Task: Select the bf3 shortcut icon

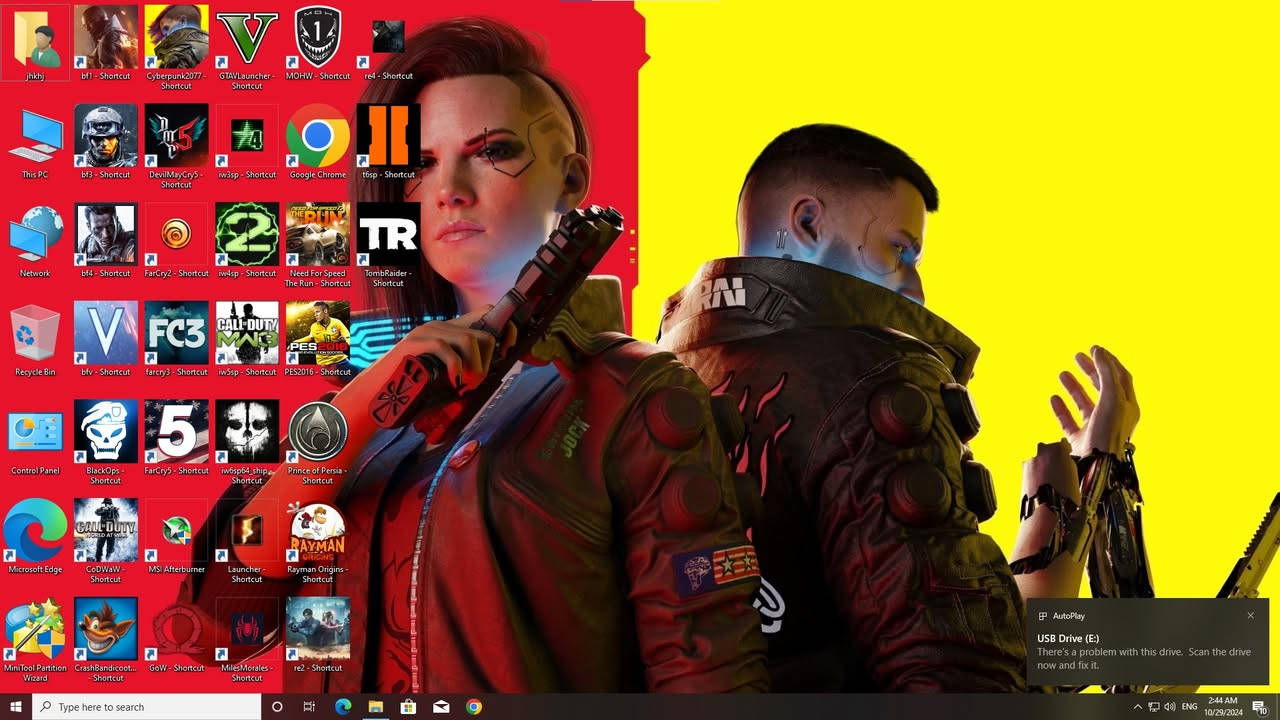Action: click(106, 142)
